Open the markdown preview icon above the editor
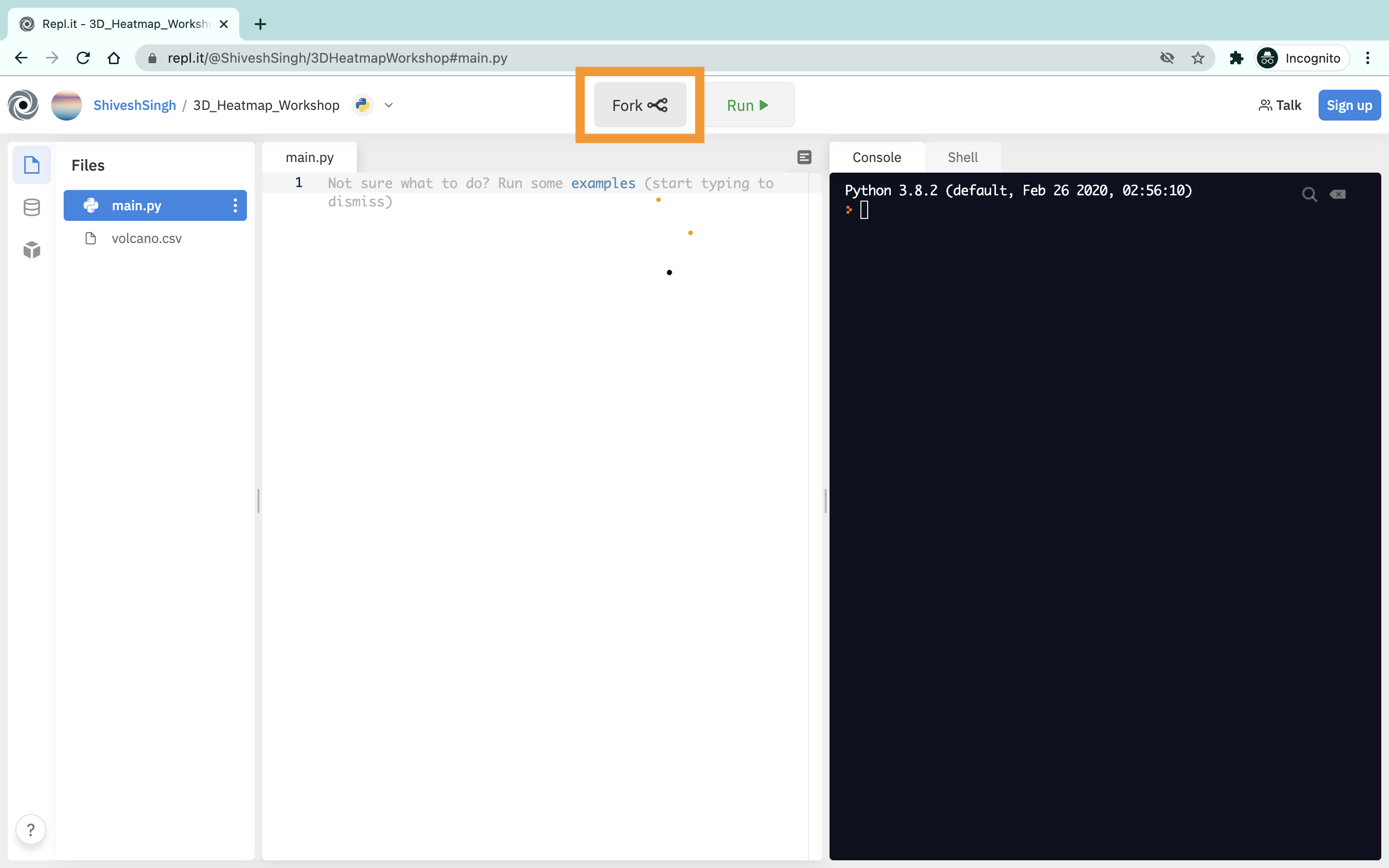Screen dimensions: 1389x868 point(804,157)
